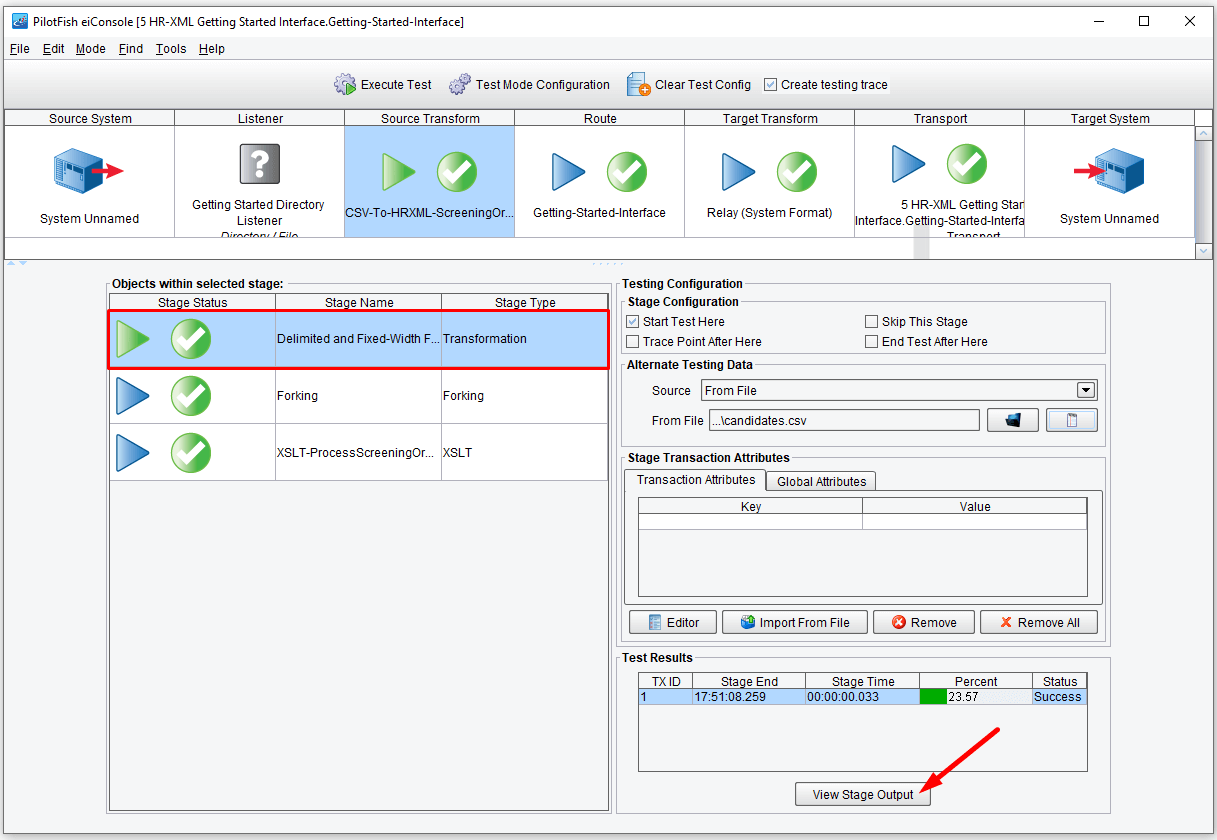Click play arrow in Forking row

[x=133, y=396]
